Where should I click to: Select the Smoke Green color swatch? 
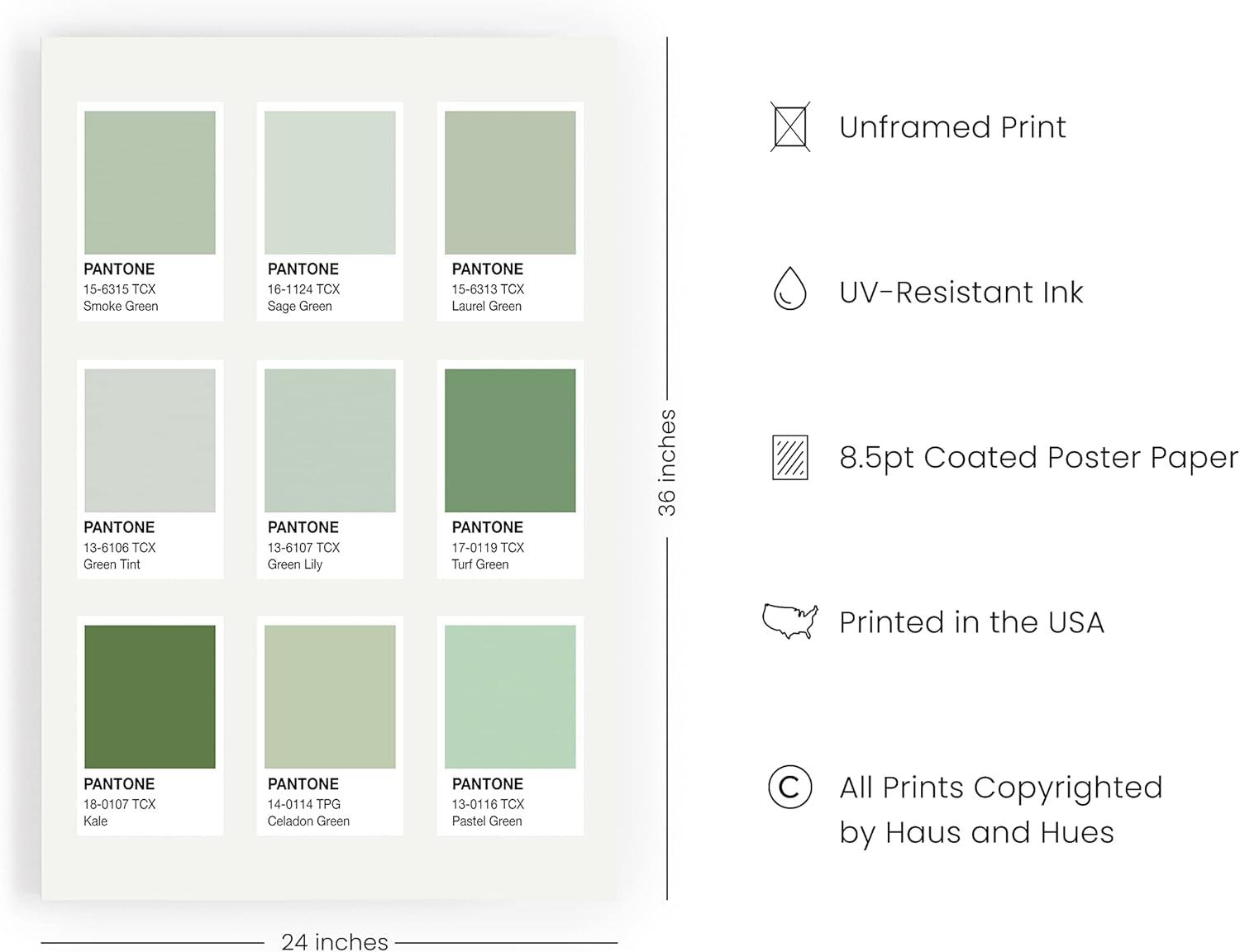point(150,183)
